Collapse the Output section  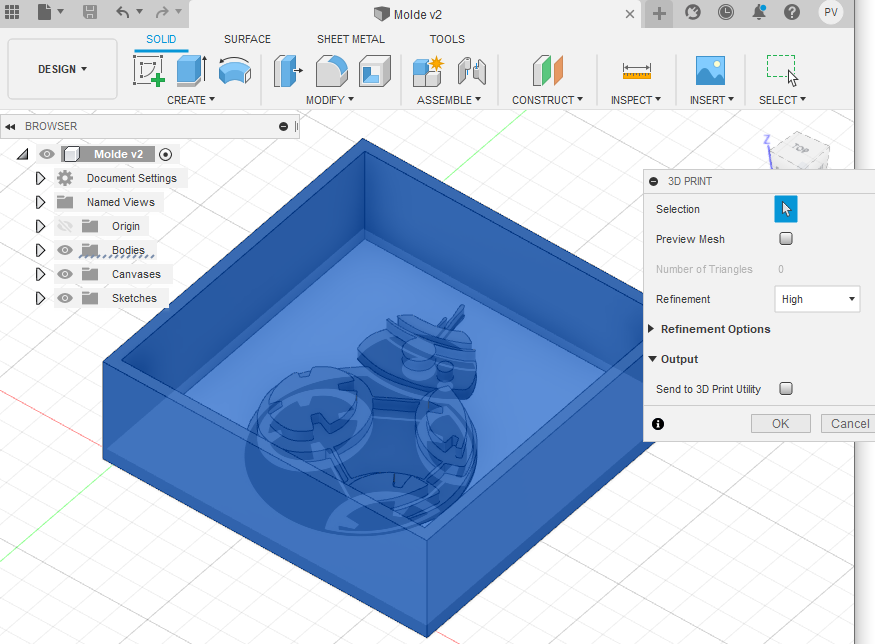pyautogui.click(x=652, y=359)
